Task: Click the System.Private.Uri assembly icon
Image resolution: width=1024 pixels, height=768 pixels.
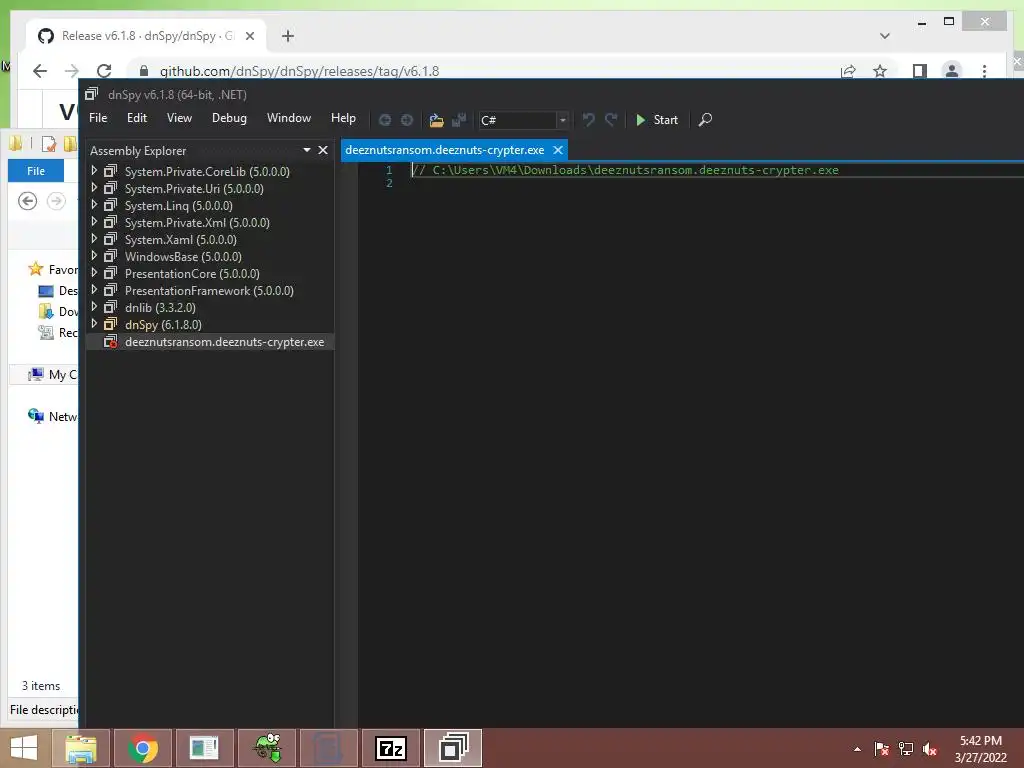Action: point(111,188)
